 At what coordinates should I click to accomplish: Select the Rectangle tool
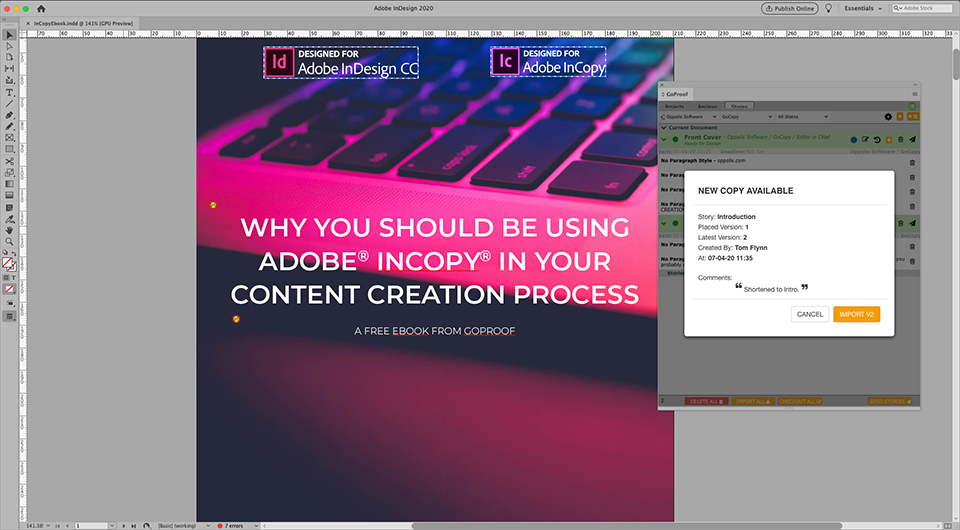coord(9,149)
